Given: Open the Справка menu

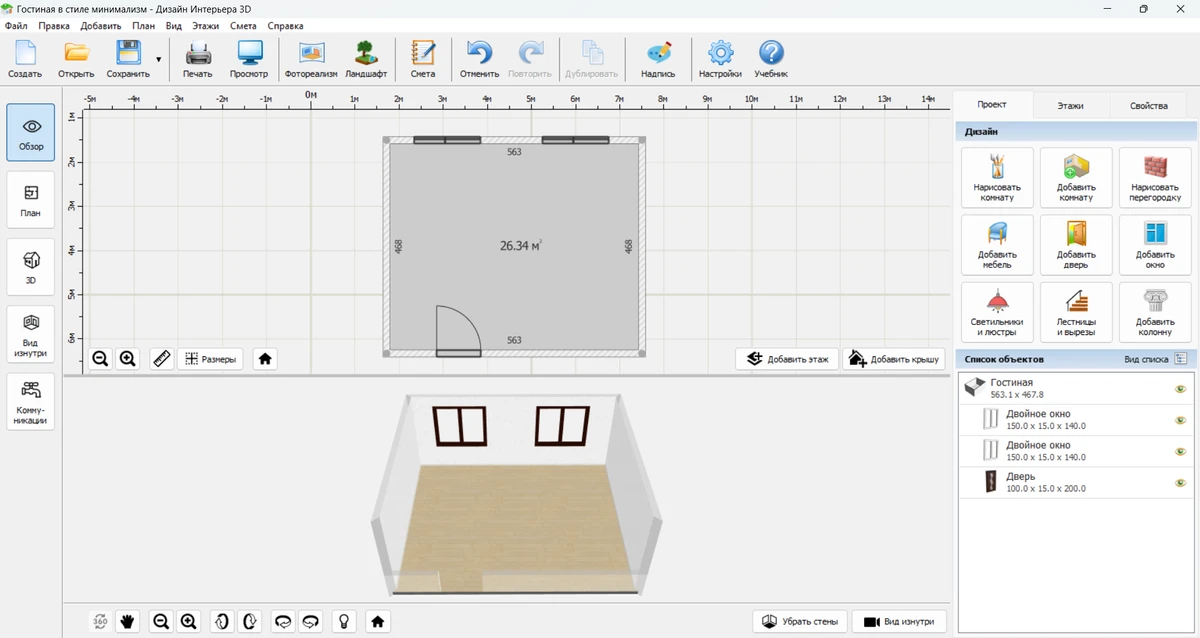Looking at the screenshot, I should click(285, 26).
